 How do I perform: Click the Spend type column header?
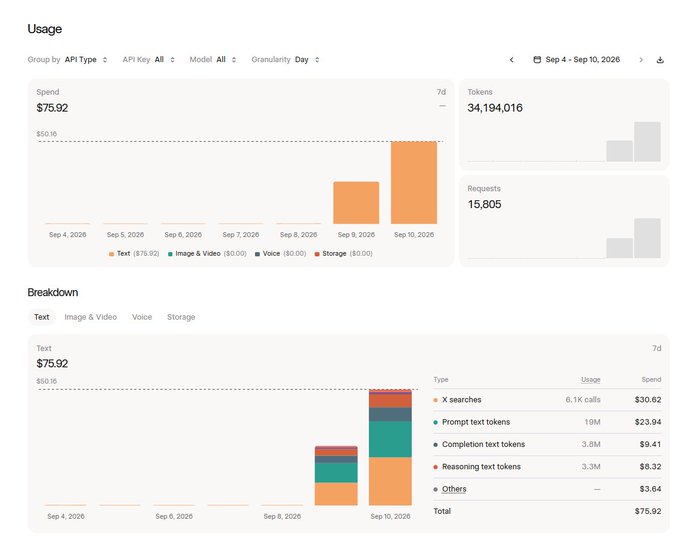click(651, 380)
